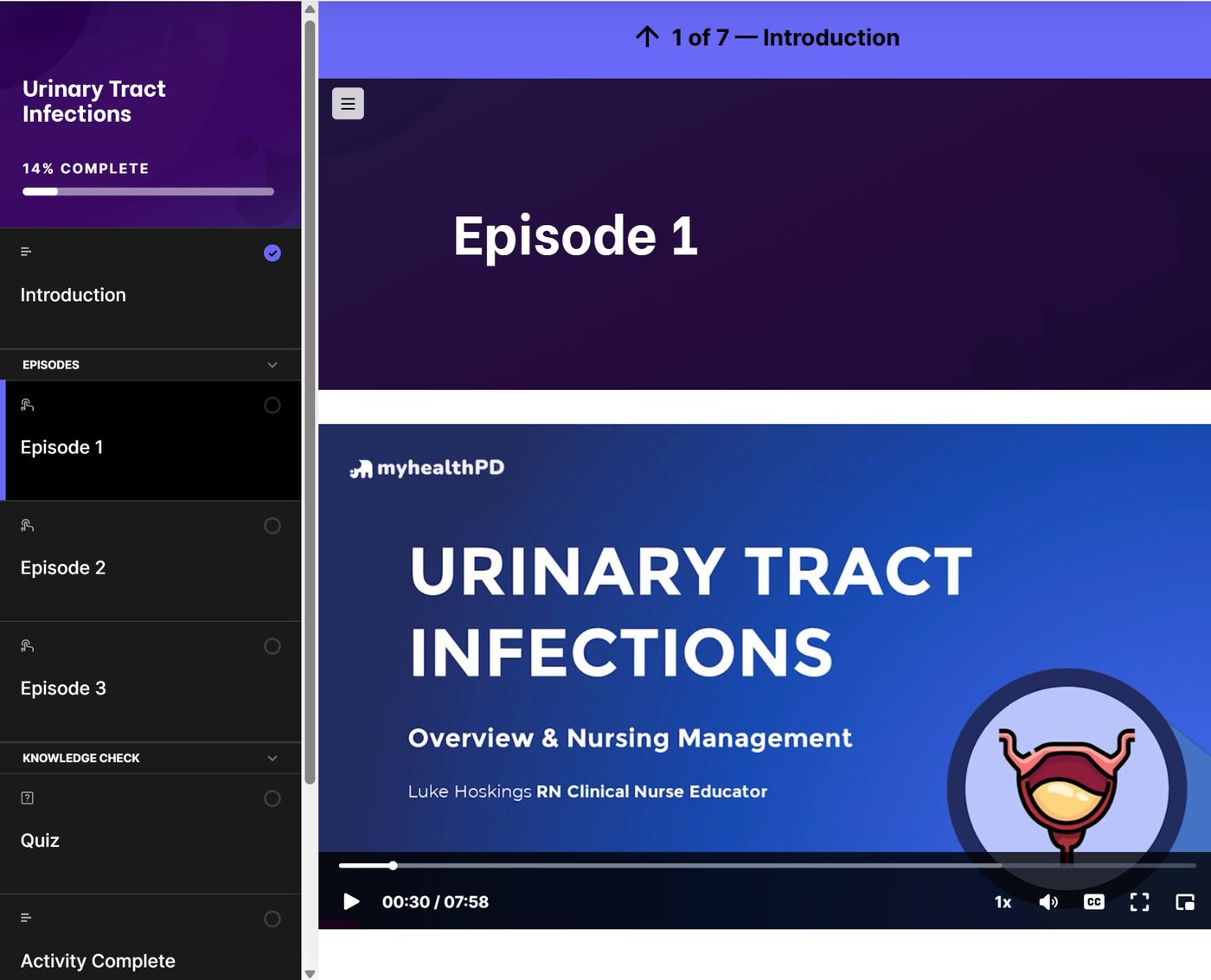Open the Quiz lesson
Screen dimensions: 1211x980
coord(151,834)
